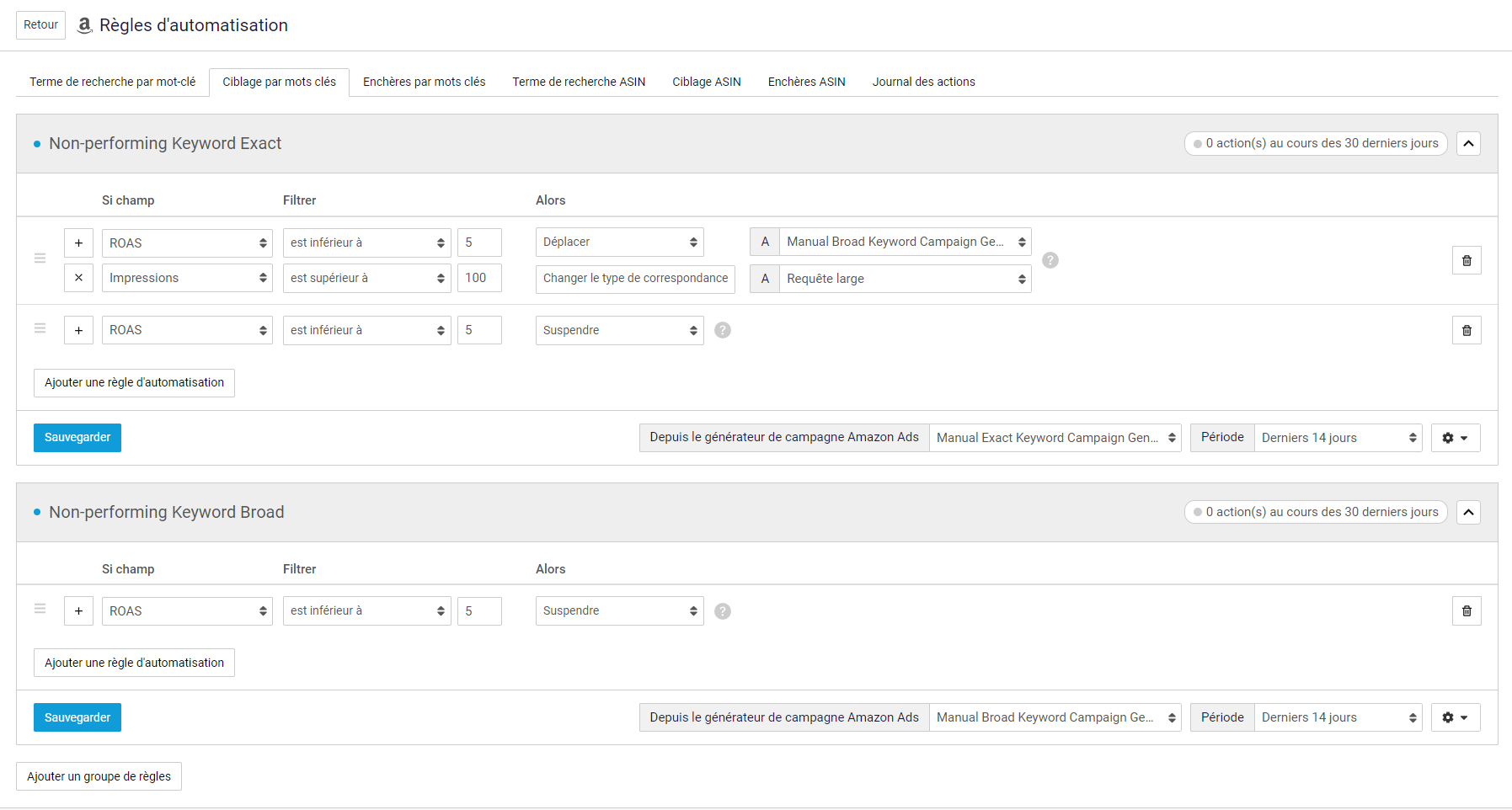1512x810 pixels.
Task: View the Journal des actions tab
Action: coord(924,82)
